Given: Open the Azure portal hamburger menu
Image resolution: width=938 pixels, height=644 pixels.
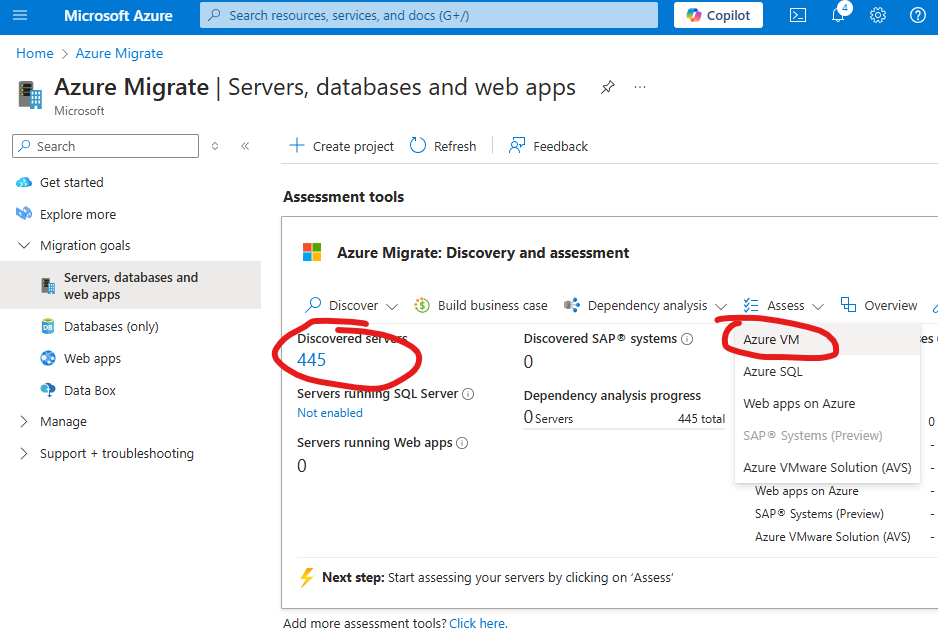Looking at the screenshot, I should [21, 15].
